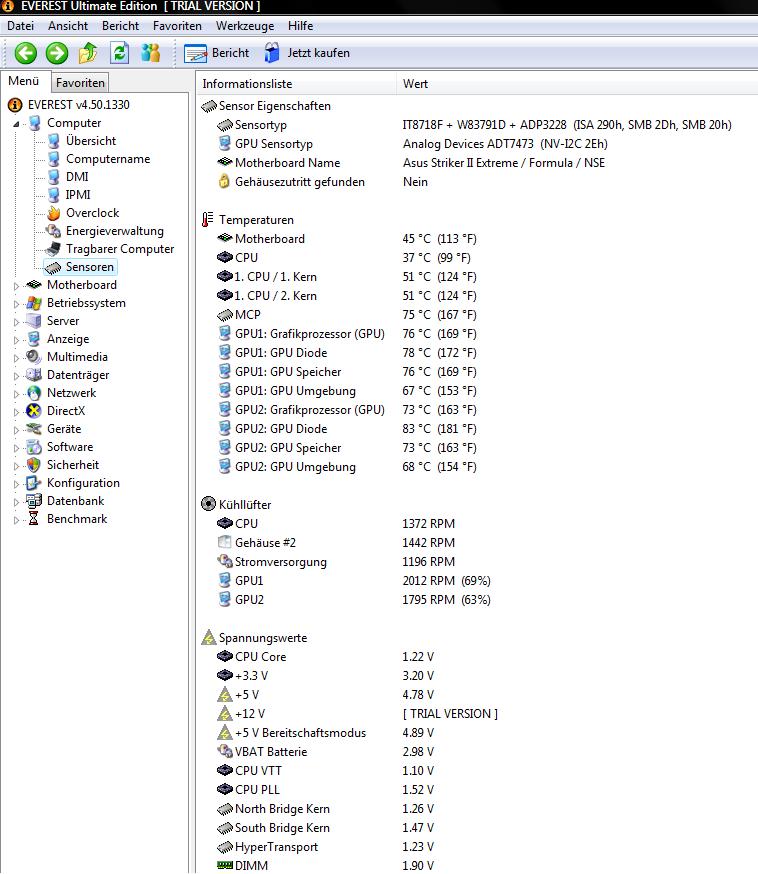758x874 pixels.
Task: Click the Betriebssystem Windows flag icon
Action: tap(34, 303)
